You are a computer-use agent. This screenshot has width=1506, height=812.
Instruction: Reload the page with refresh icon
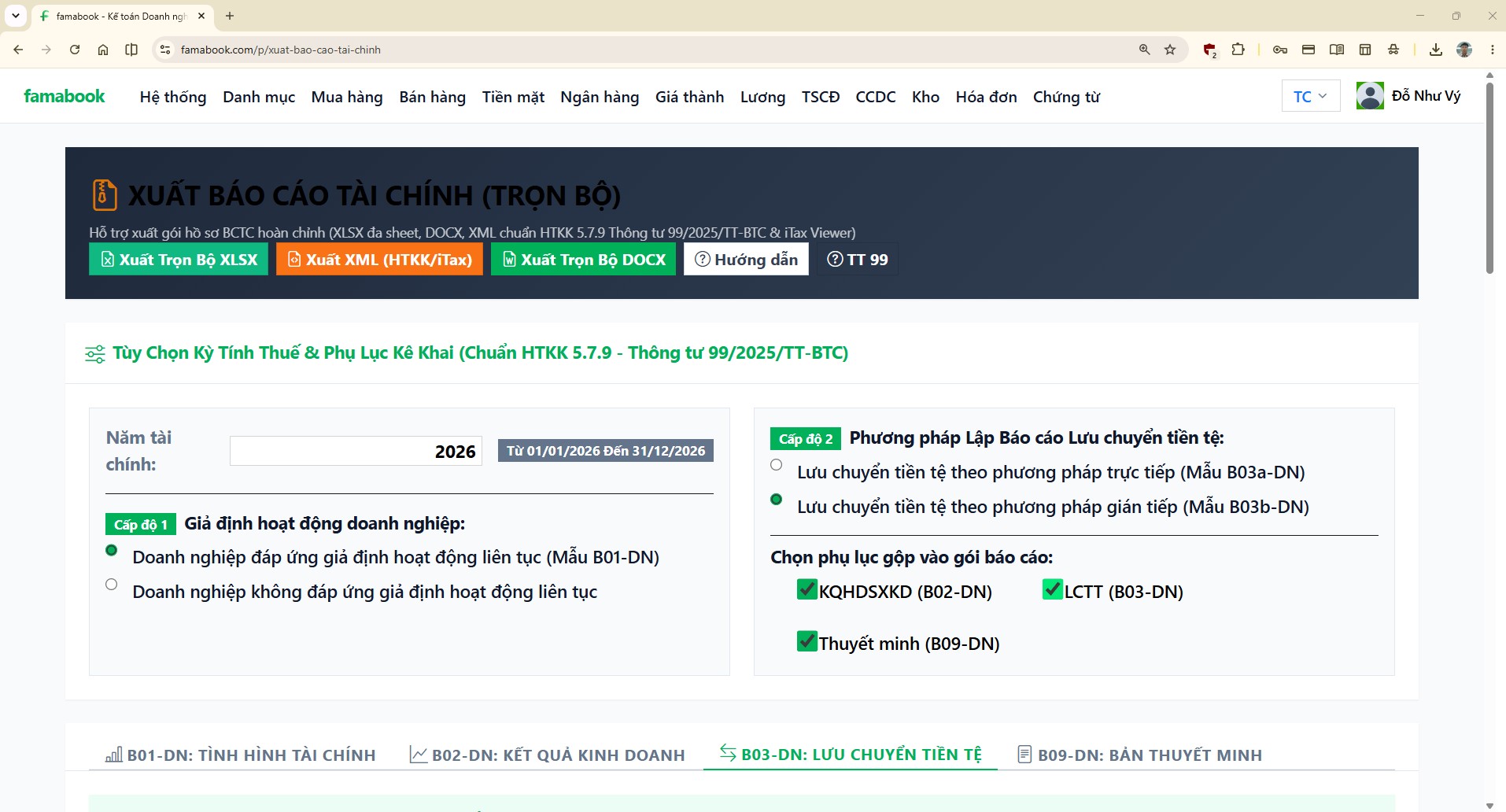(75, 50)
